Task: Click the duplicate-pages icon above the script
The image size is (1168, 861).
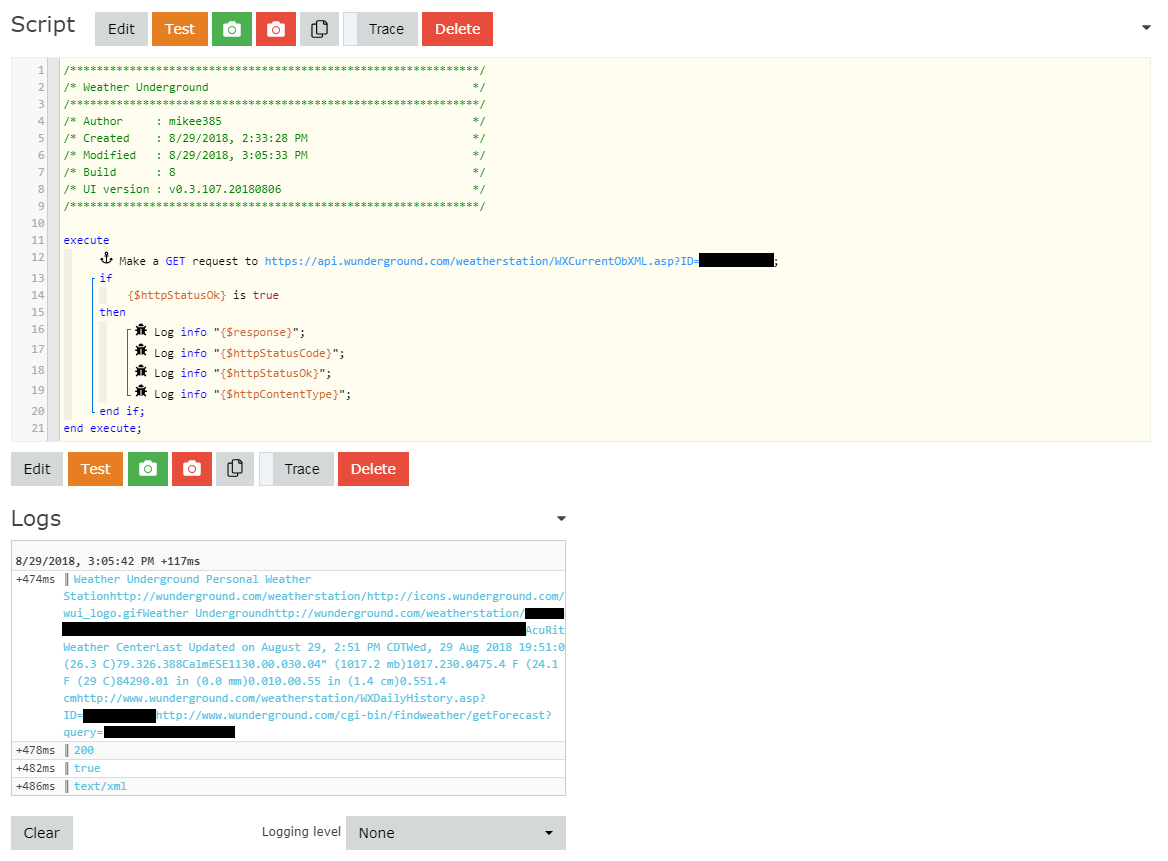Action: click(x=320, y=29)
